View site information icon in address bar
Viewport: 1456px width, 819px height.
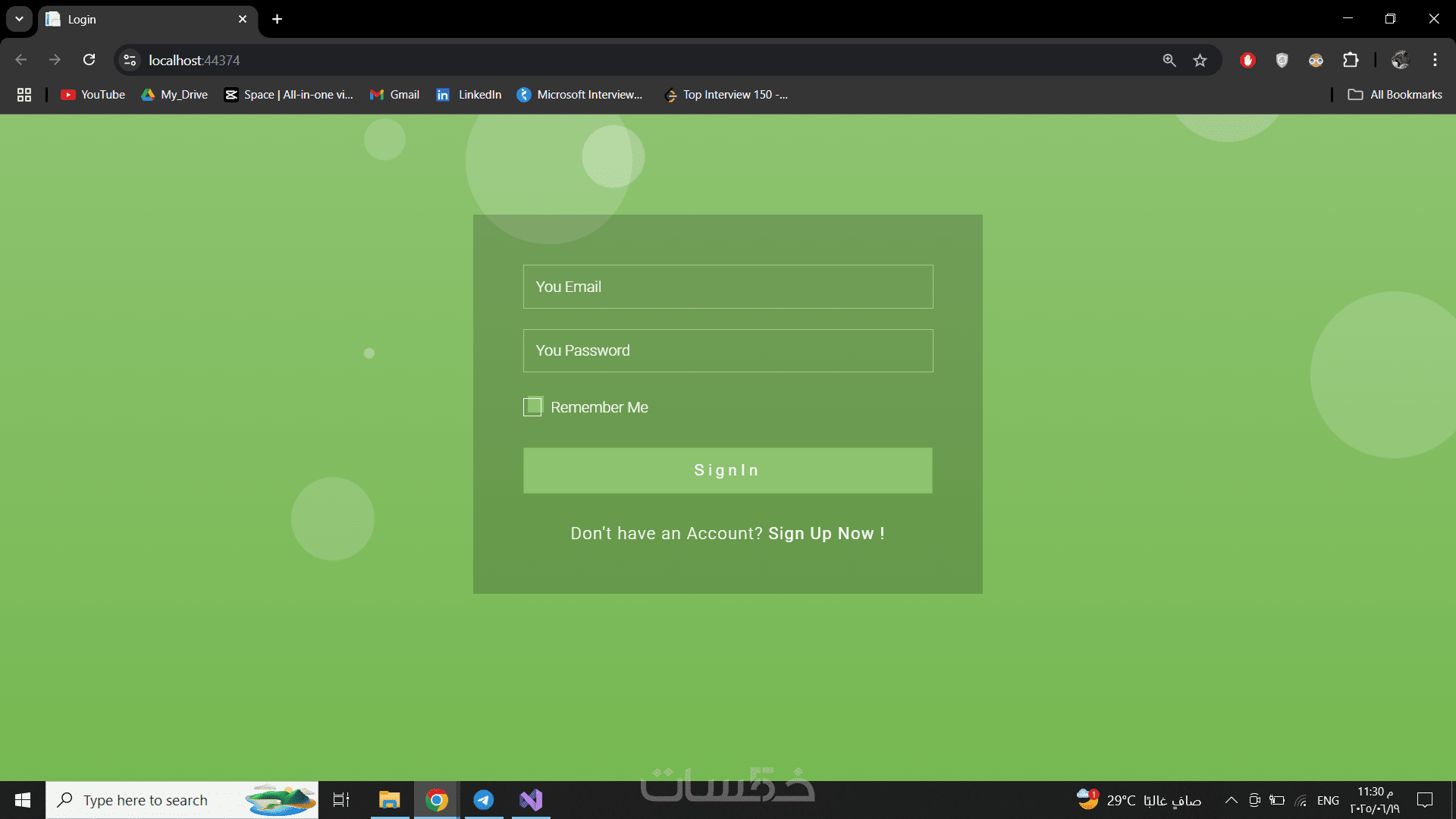point(130,60)
